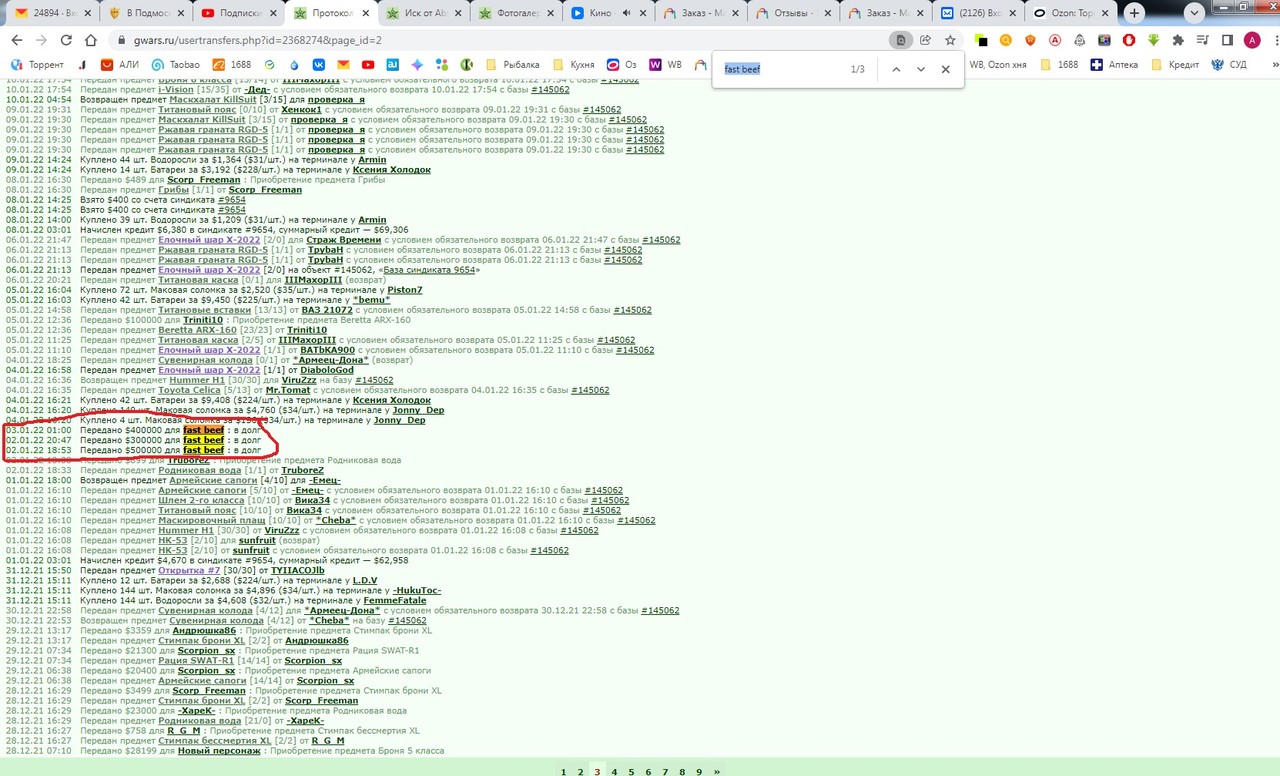
Task: Switch to the YouTube Подписки tab
Action: [237, 13]
